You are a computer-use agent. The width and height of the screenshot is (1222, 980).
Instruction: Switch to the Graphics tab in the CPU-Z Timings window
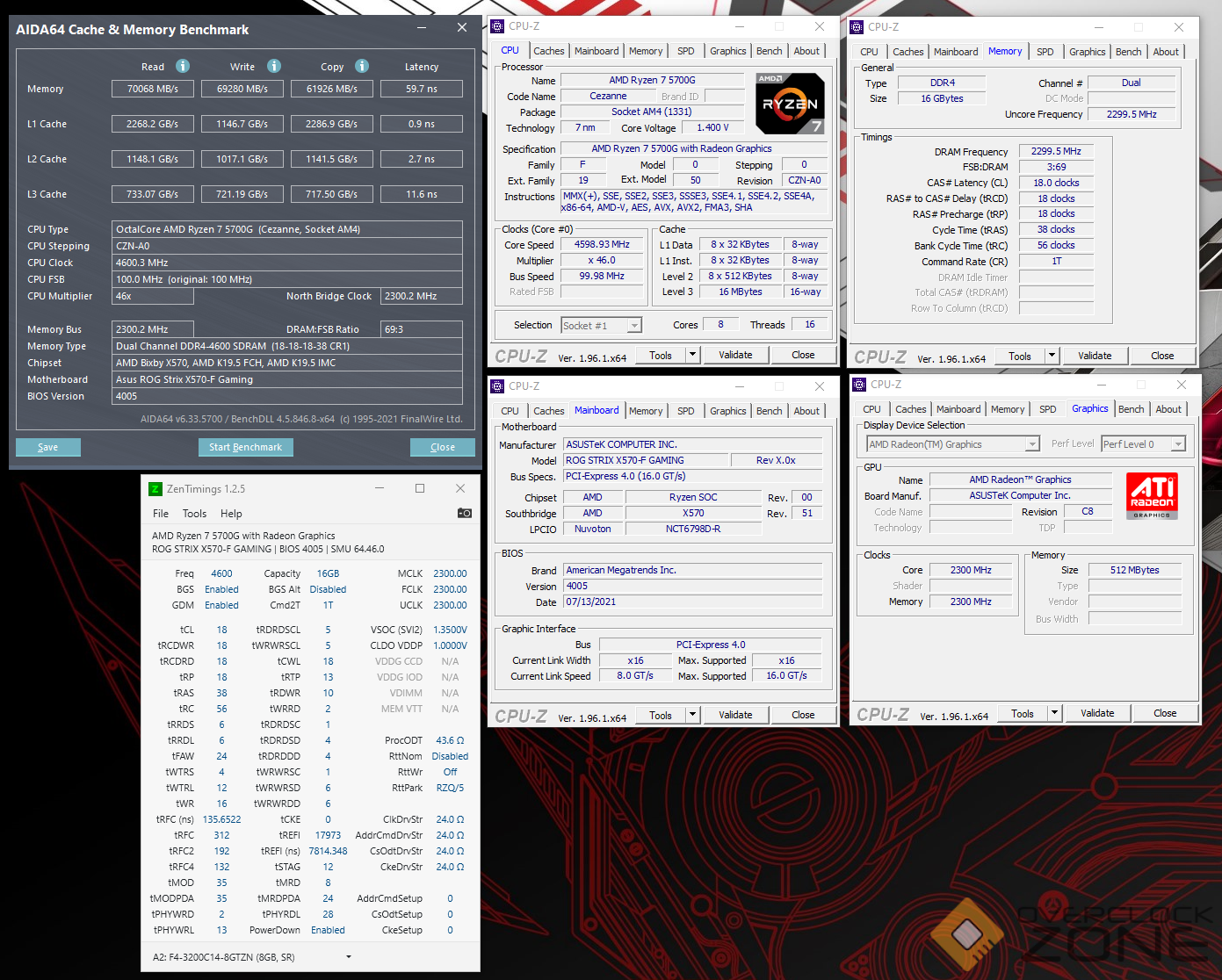(x=1088, y=52)
